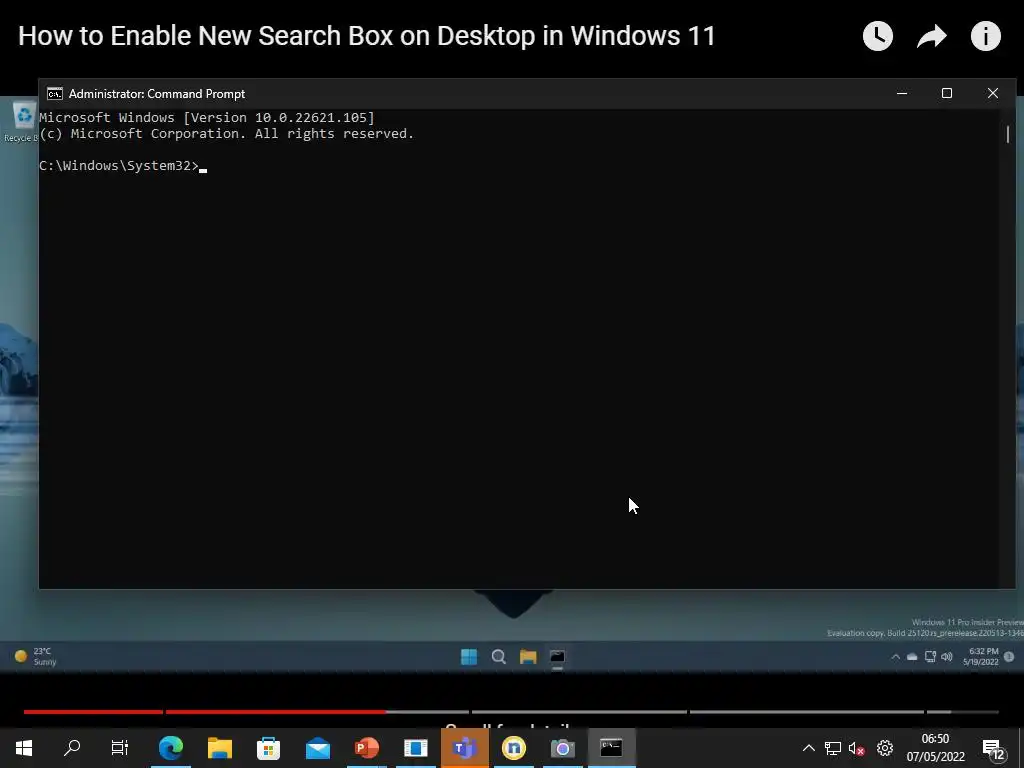Select the Recycle Bin desktop icon
Image resolution: width=1024 pixels, height=768 pixels.
[x=22, y=121]
